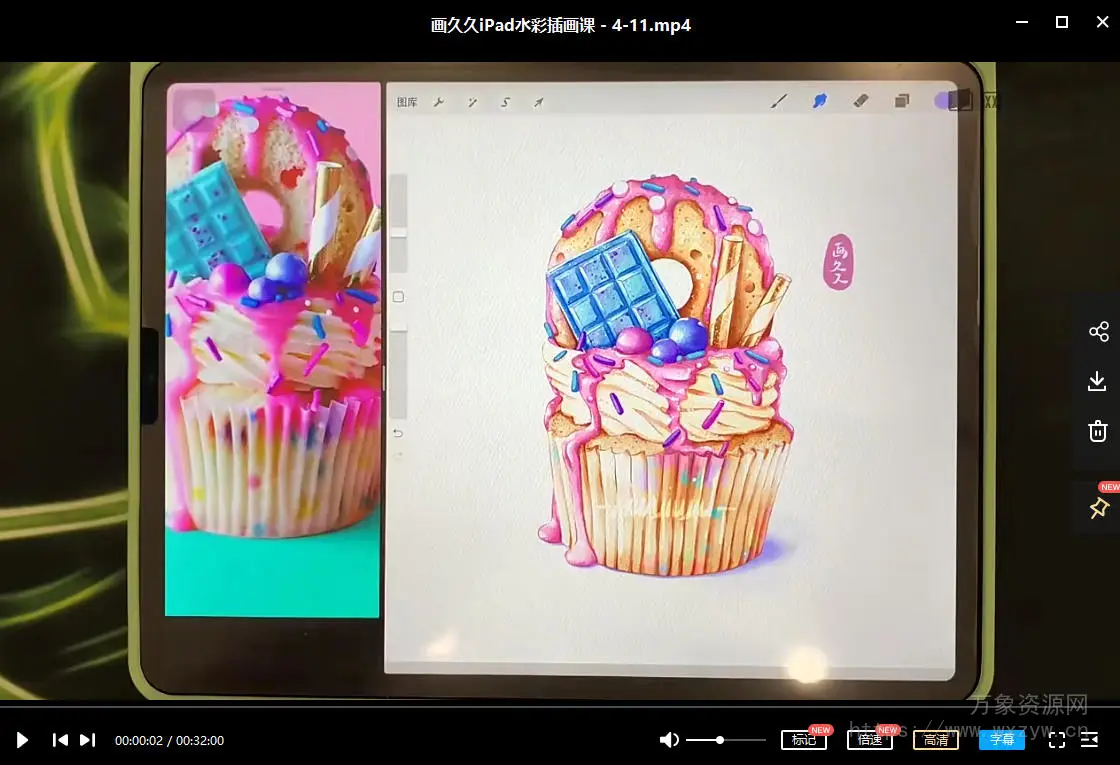Screen dimensions: 1120x765
Task: Open the playlist panel icon
Action: click(1090, 740)
